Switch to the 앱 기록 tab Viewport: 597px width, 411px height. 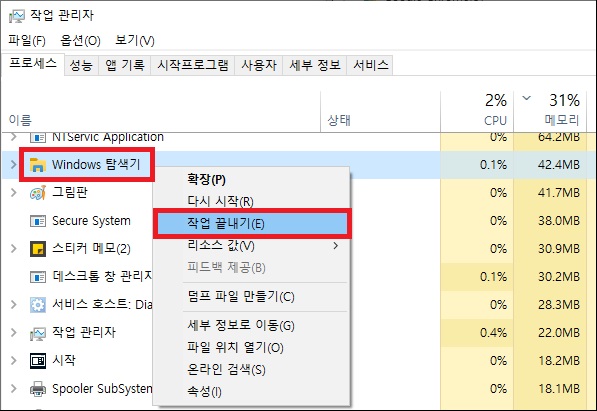point(125,66)
